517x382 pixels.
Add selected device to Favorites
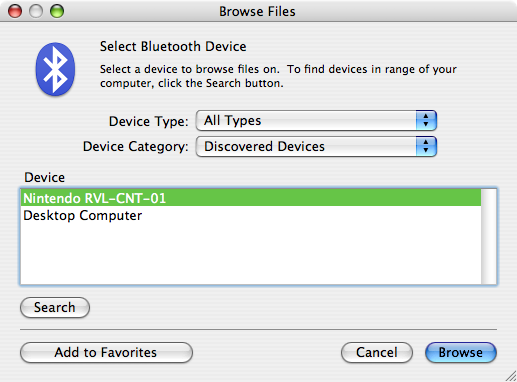click(106, 352)
